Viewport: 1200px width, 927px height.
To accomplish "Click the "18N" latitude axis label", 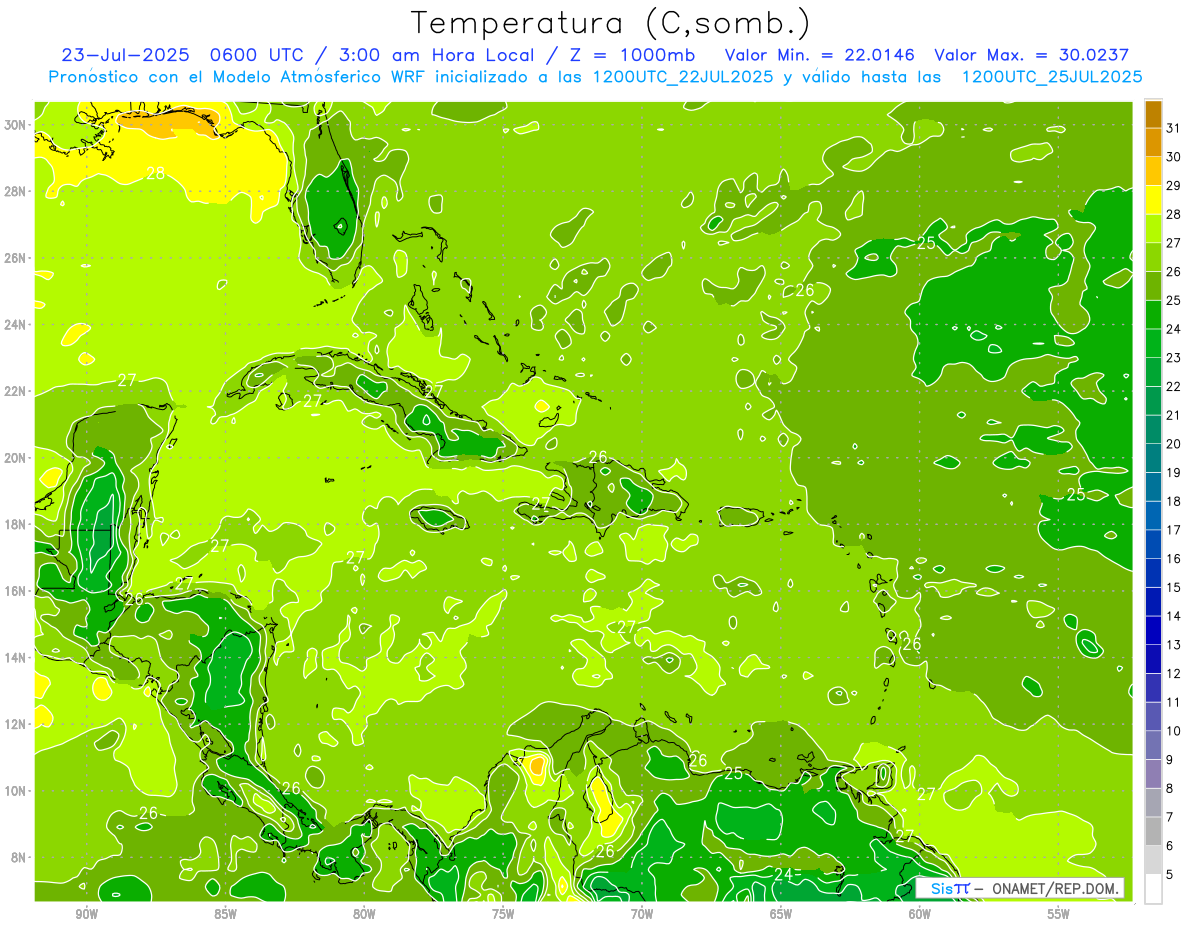I will tap(15, 524).
